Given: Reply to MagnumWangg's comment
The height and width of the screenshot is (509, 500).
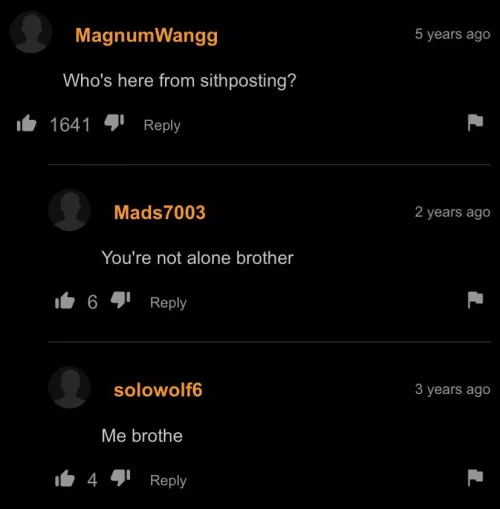Looking at the screenshot, I should pos(162,125).
